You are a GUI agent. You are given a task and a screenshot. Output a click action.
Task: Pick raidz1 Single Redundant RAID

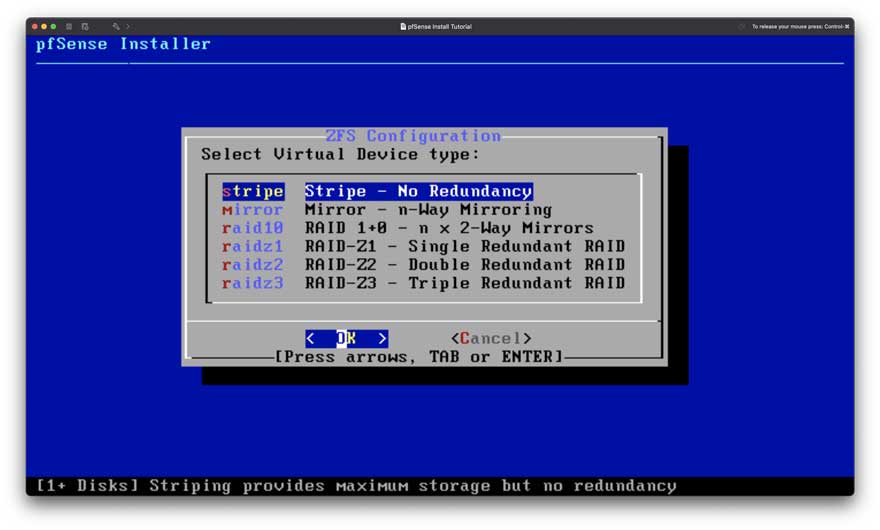(x=423, y=246)
